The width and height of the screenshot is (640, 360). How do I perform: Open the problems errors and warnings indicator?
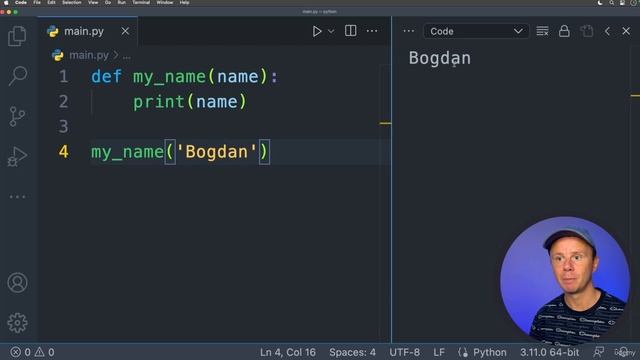[32, 352]
